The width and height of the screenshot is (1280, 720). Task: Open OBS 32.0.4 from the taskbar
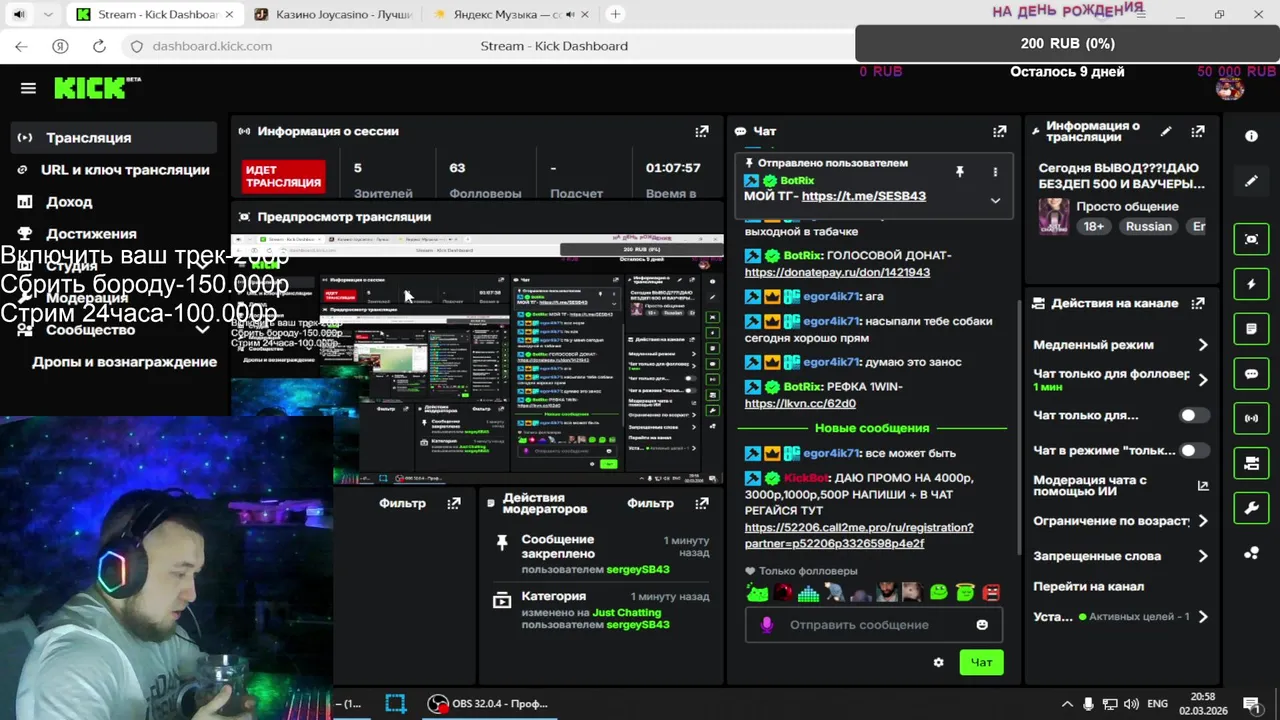pyautogui.click(x=488, y=704)
